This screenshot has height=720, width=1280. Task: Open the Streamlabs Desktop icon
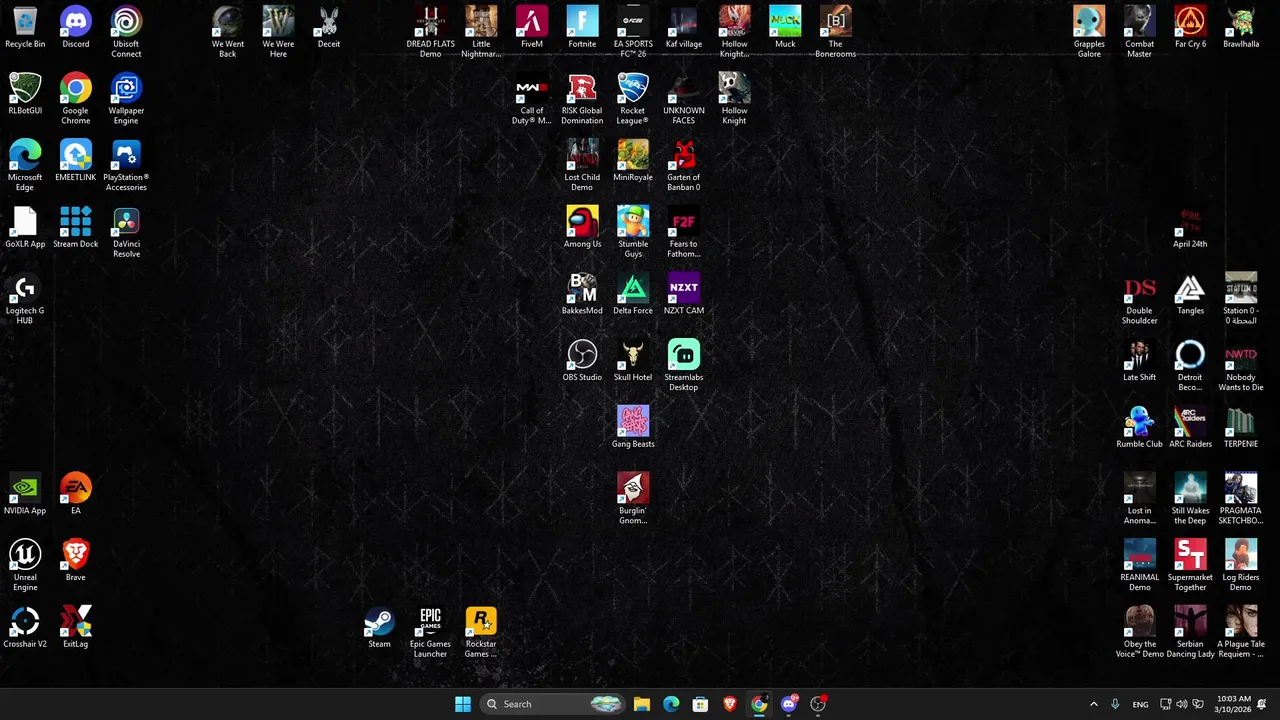[x=684, y=366]
